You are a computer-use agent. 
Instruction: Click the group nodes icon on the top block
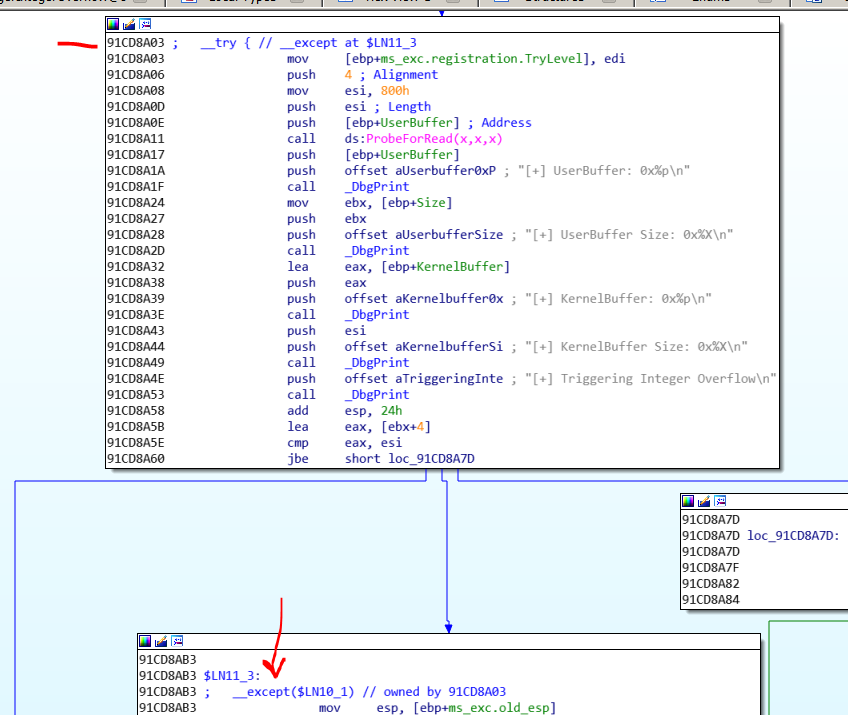[x=146, y=24]
